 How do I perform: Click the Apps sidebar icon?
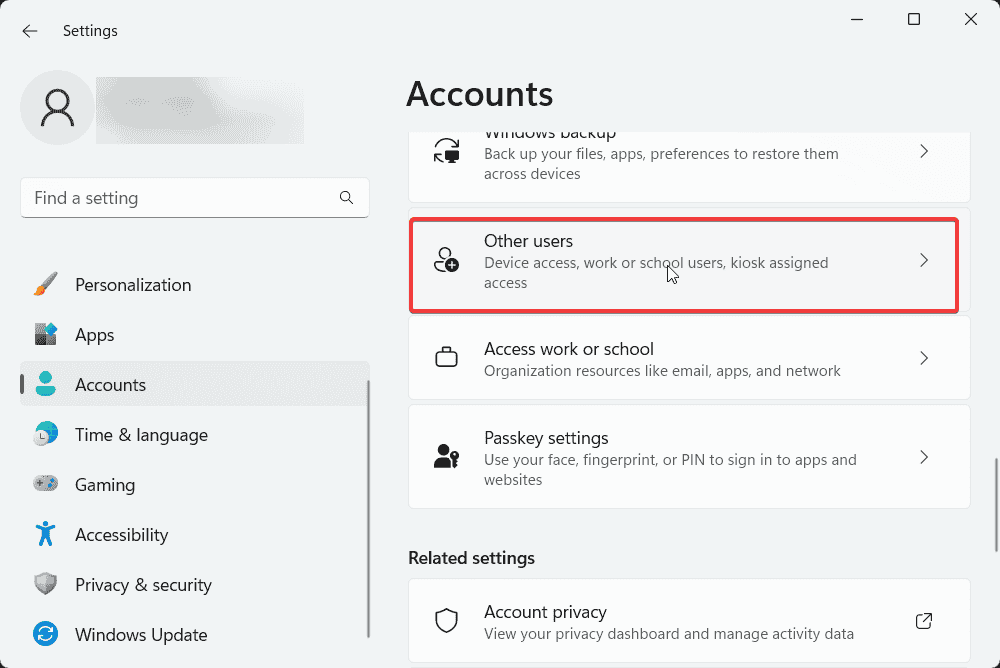(45, 334)
